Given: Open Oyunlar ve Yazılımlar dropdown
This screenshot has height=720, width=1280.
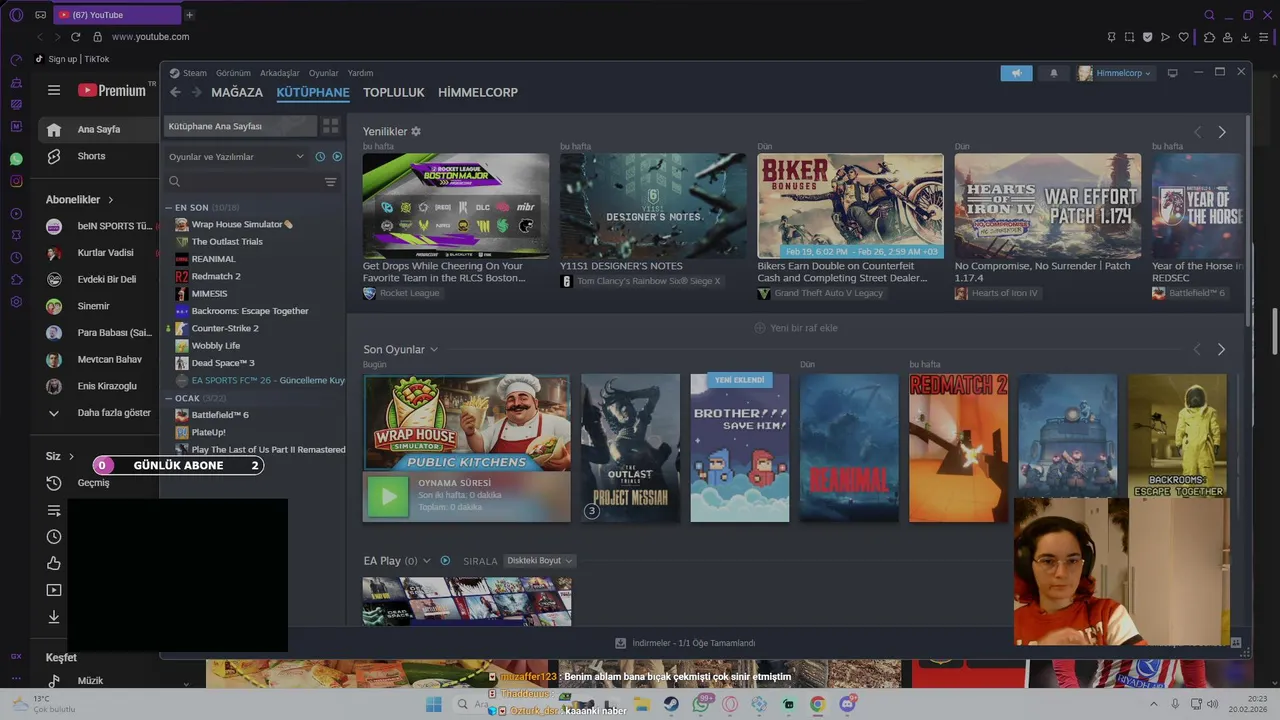Looking at the screenshot, I should click(236, 157).
